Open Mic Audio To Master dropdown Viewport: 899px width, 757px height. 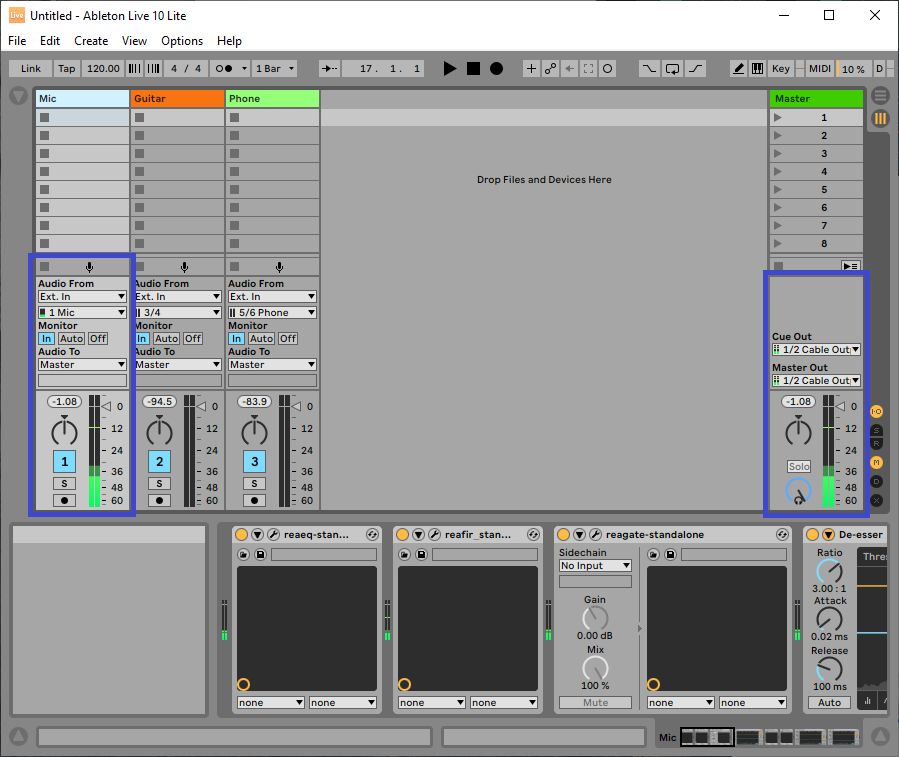[83, 365]
